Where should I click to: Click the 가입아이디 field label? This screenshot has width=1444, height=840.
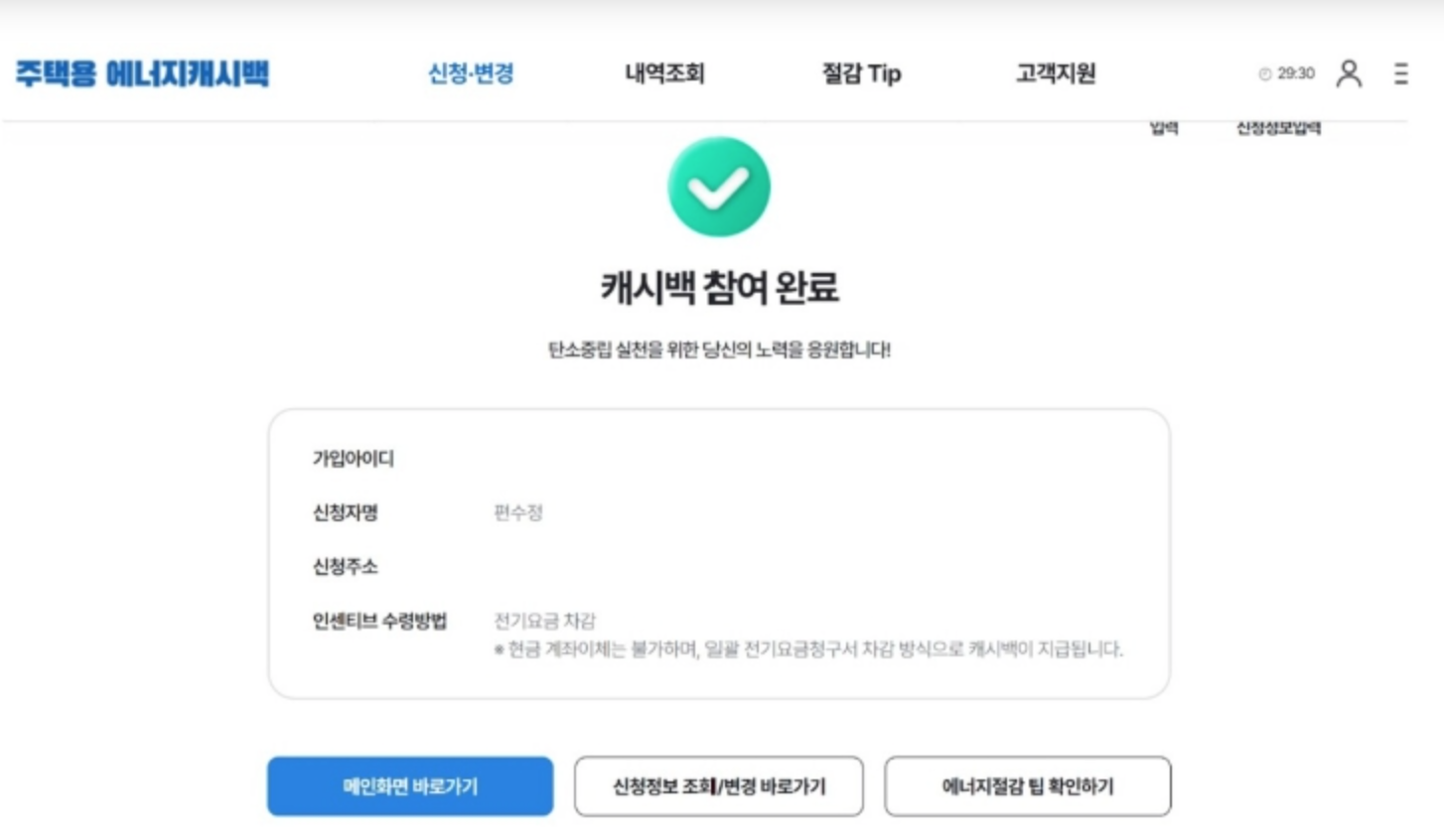[354, 458]
